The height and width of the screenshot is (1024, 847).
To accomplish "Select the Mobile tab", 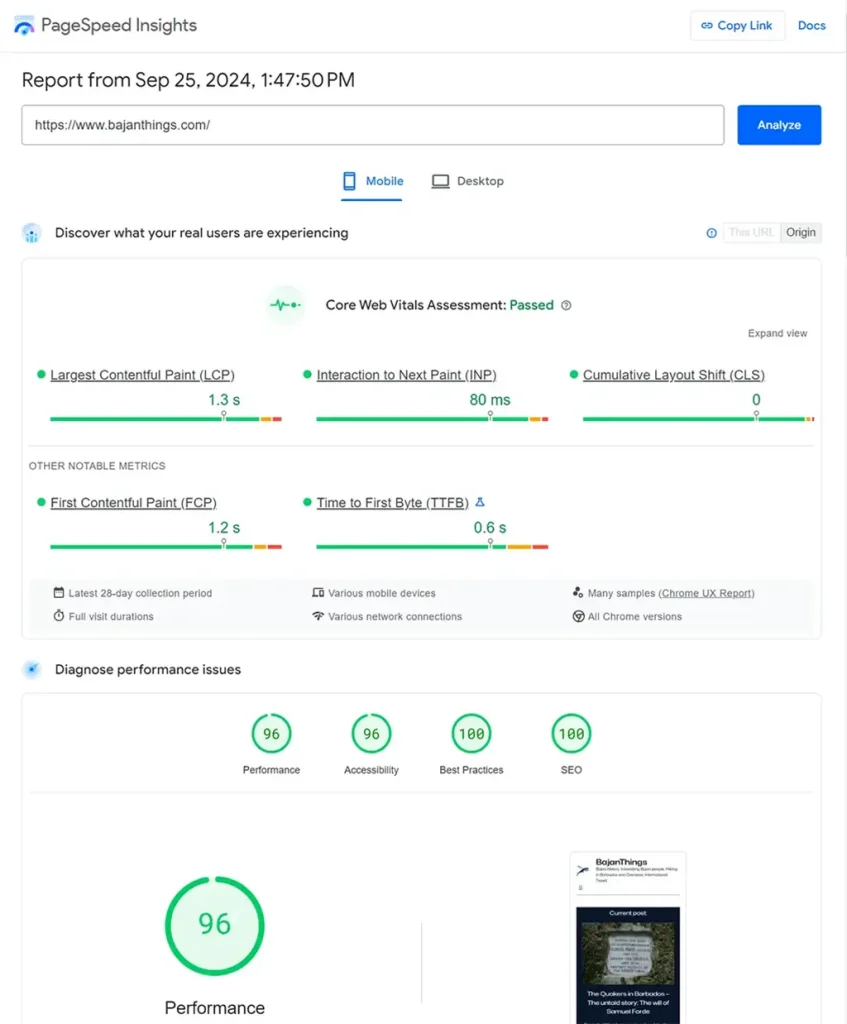I will click(372, 181).
